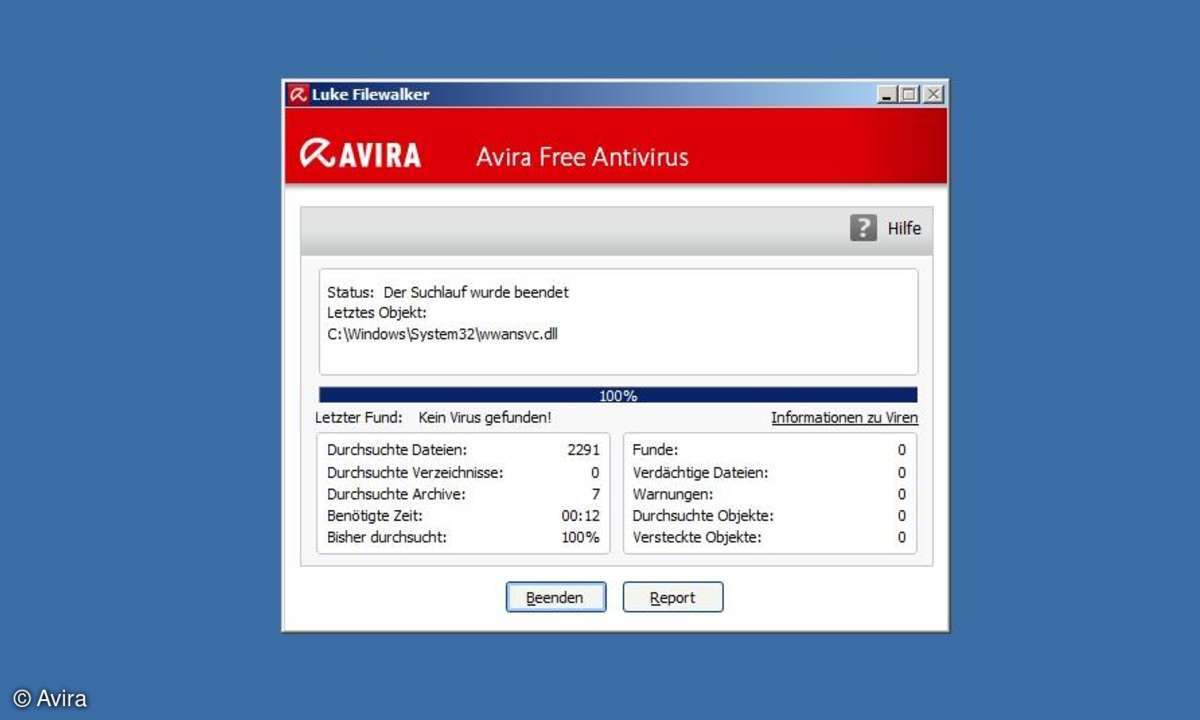Click the 'Durchsuchte Objekte:' label
Screen dimensions: 1200x720
click(703, 516)
